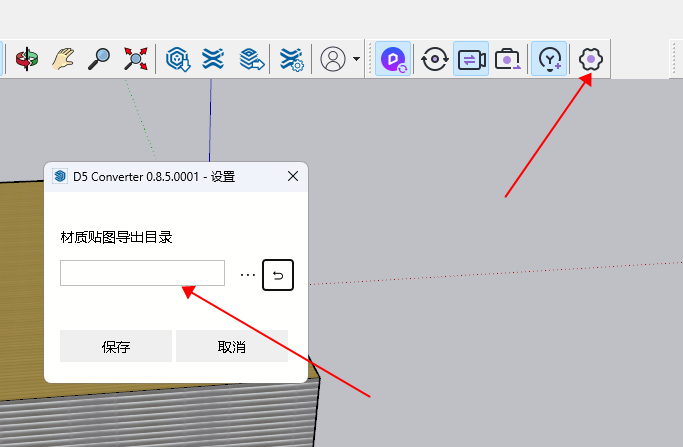The height and width of the screenshot is (447, 683).
Task: Open the Extension Warehouse icon
Action: (x=213, y=59)
